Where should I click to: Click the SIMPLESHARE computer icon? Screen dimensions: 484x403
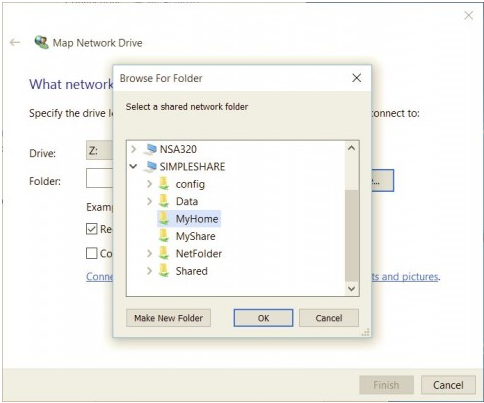150,166
